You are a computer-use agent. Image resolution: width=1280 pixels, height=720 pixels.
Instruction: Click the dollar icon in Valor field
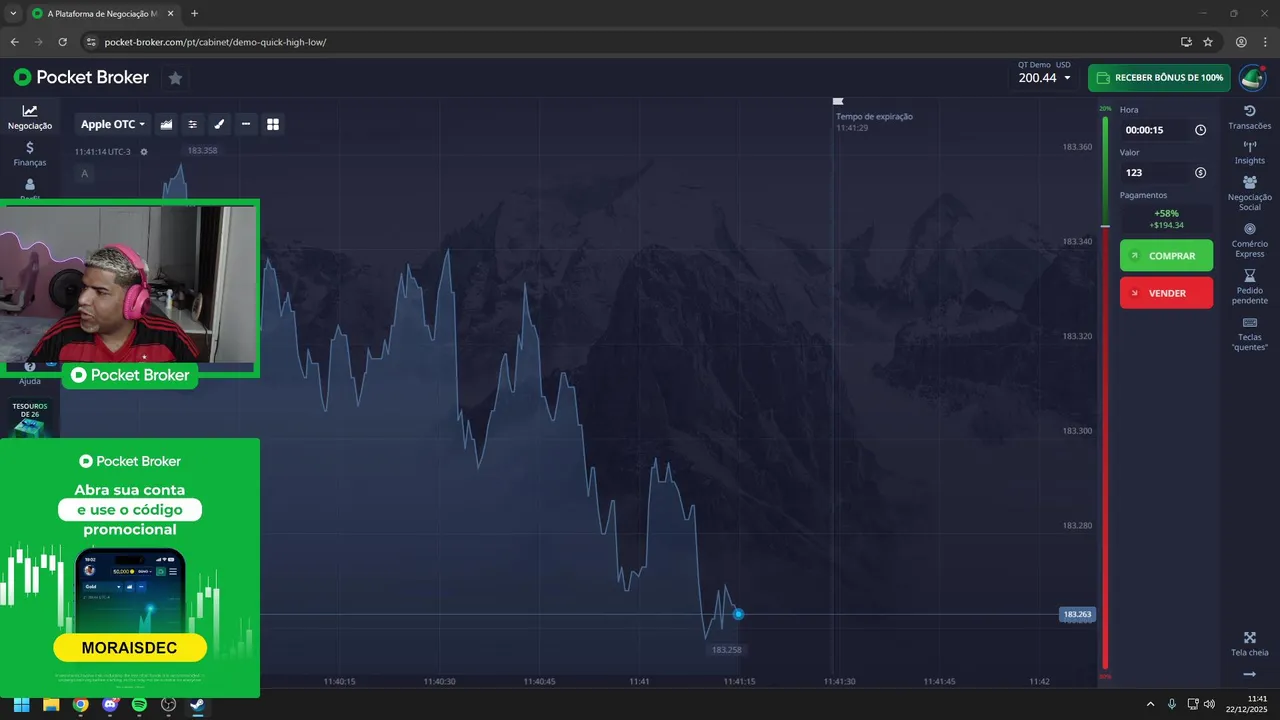click(x=1200, y=172)
